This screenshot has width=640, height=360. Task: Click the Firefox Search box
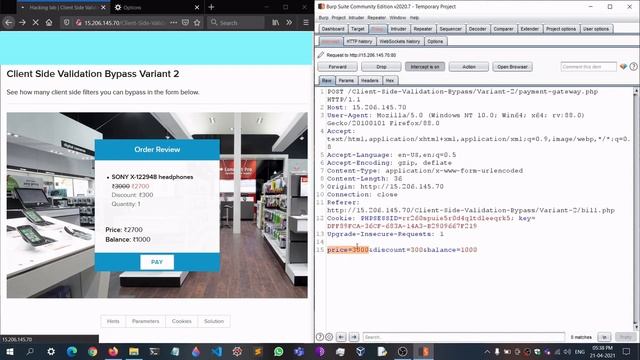pos(236,22)
